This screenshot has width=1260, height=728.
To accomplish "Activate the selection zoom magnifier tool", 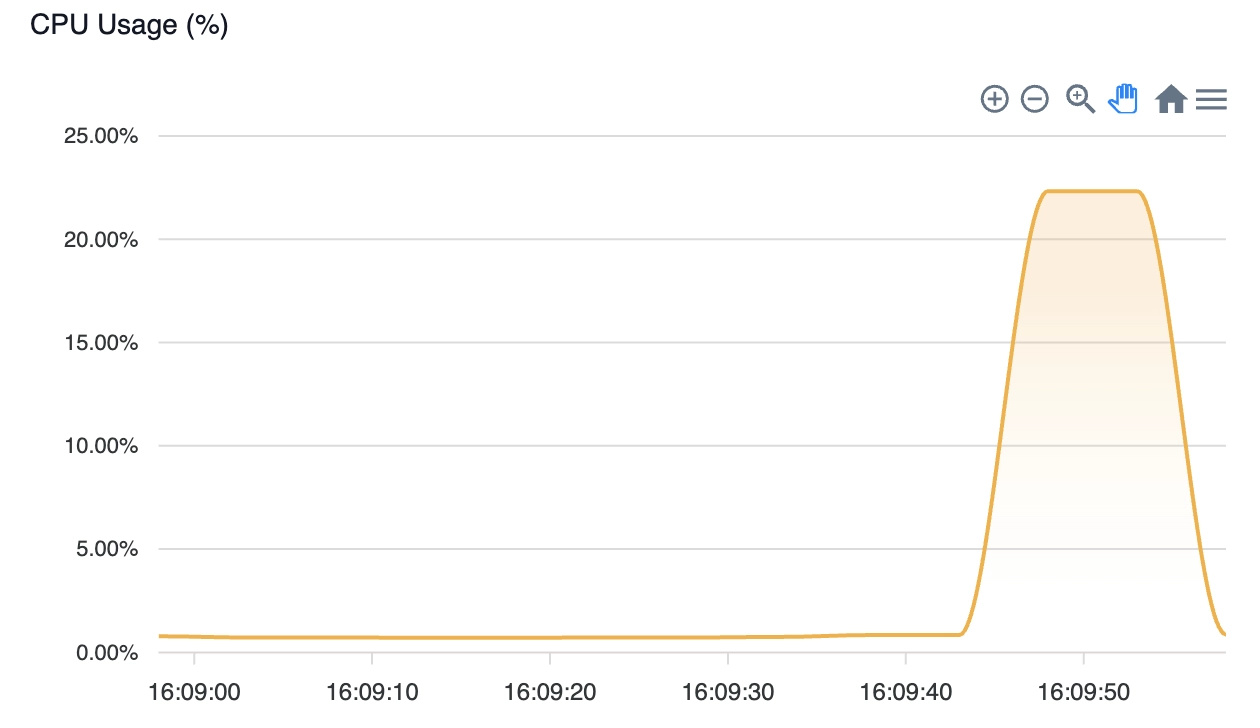I will click(1081, 99).
